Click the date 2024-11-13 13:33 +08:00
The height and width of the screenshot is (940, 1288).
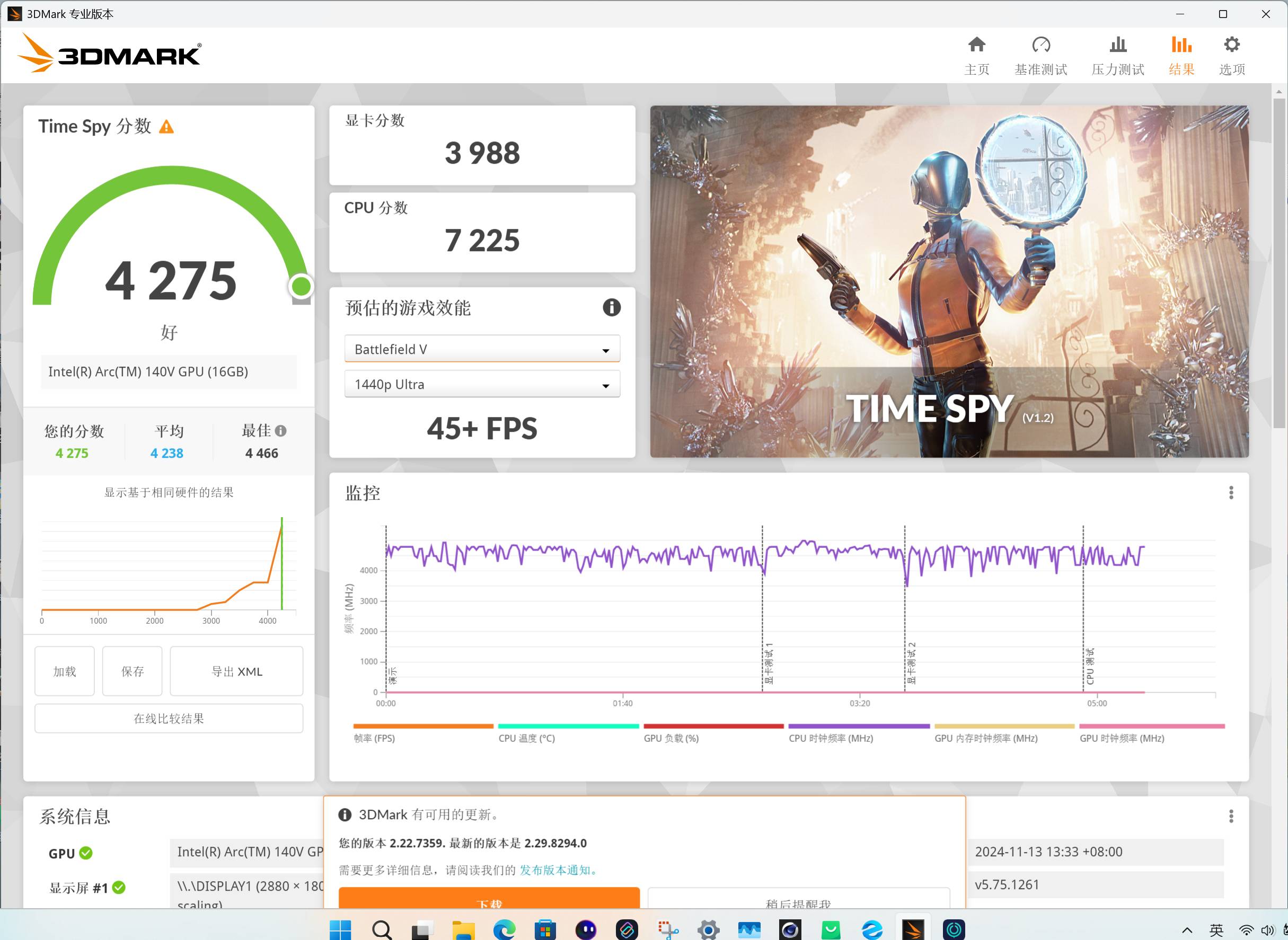(x=1048, y=852)
